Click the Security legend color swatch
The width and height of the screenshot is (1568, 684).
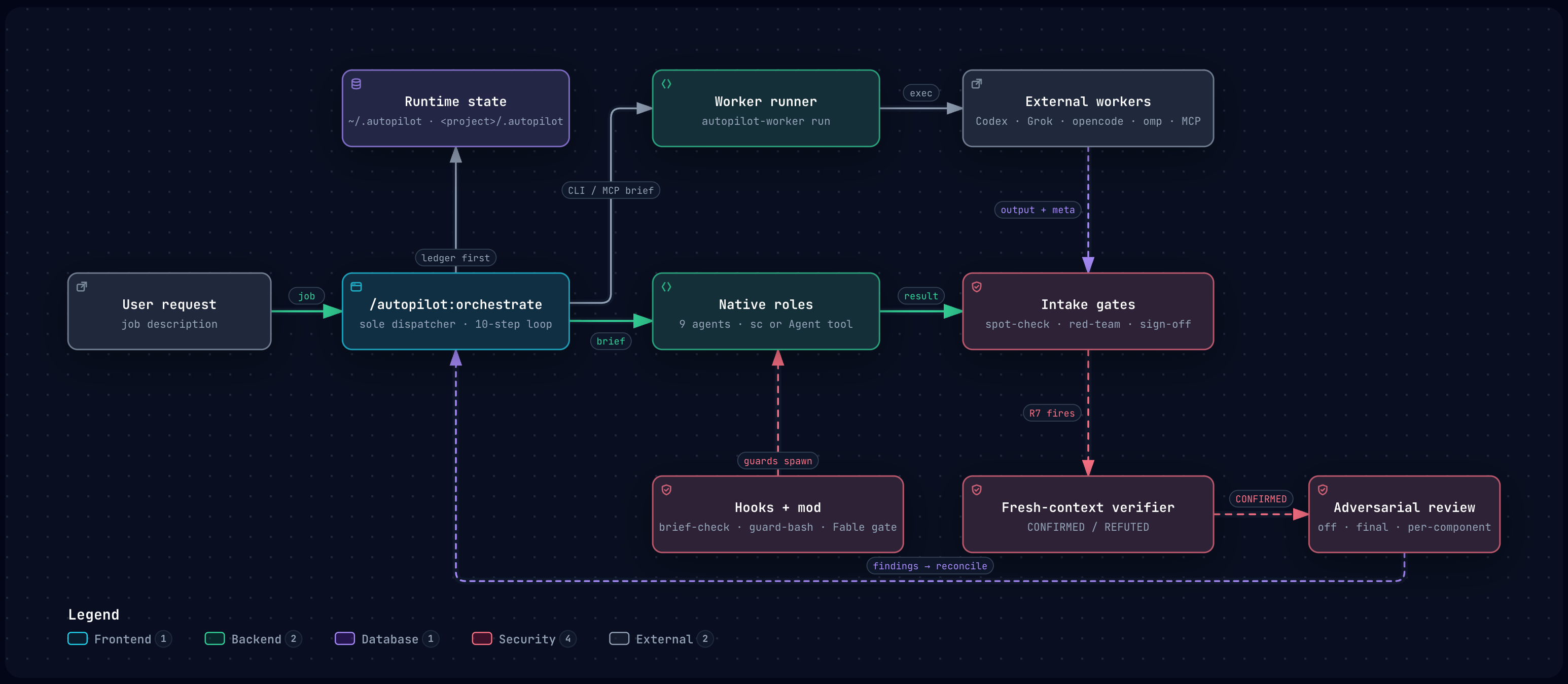coord(481,638)
